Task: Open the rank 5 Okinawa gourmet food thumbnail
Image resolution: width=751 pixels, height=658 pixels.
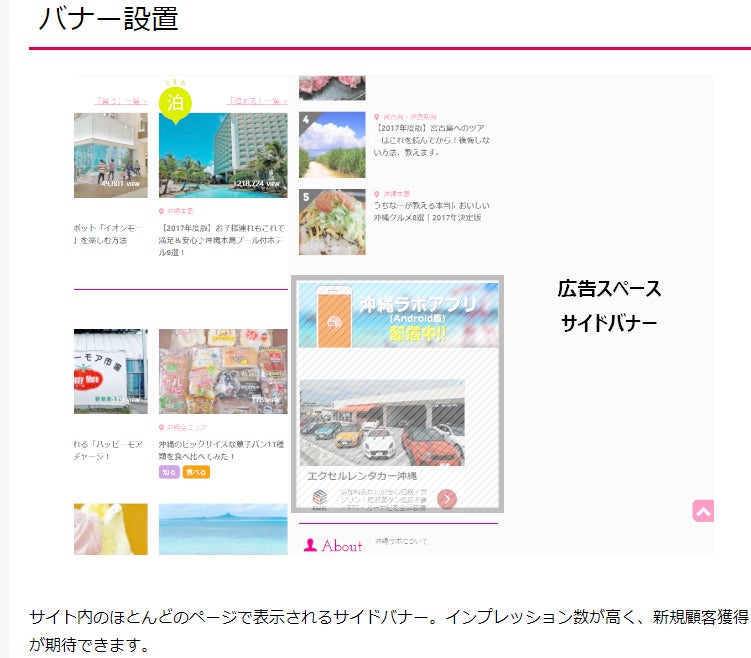Action: (x=332, y=222)
